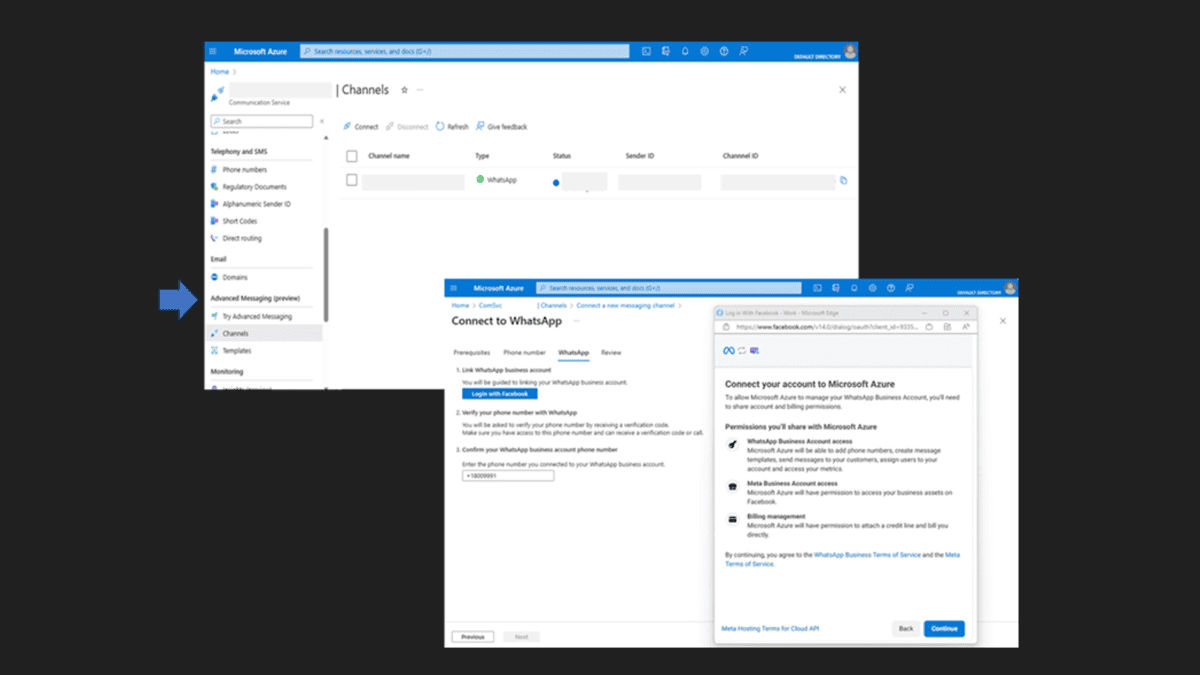This screenshot has width=1200, height=675.
Task: Open Phone numbers in the sidebar
Action: click(x=238, y=170)
